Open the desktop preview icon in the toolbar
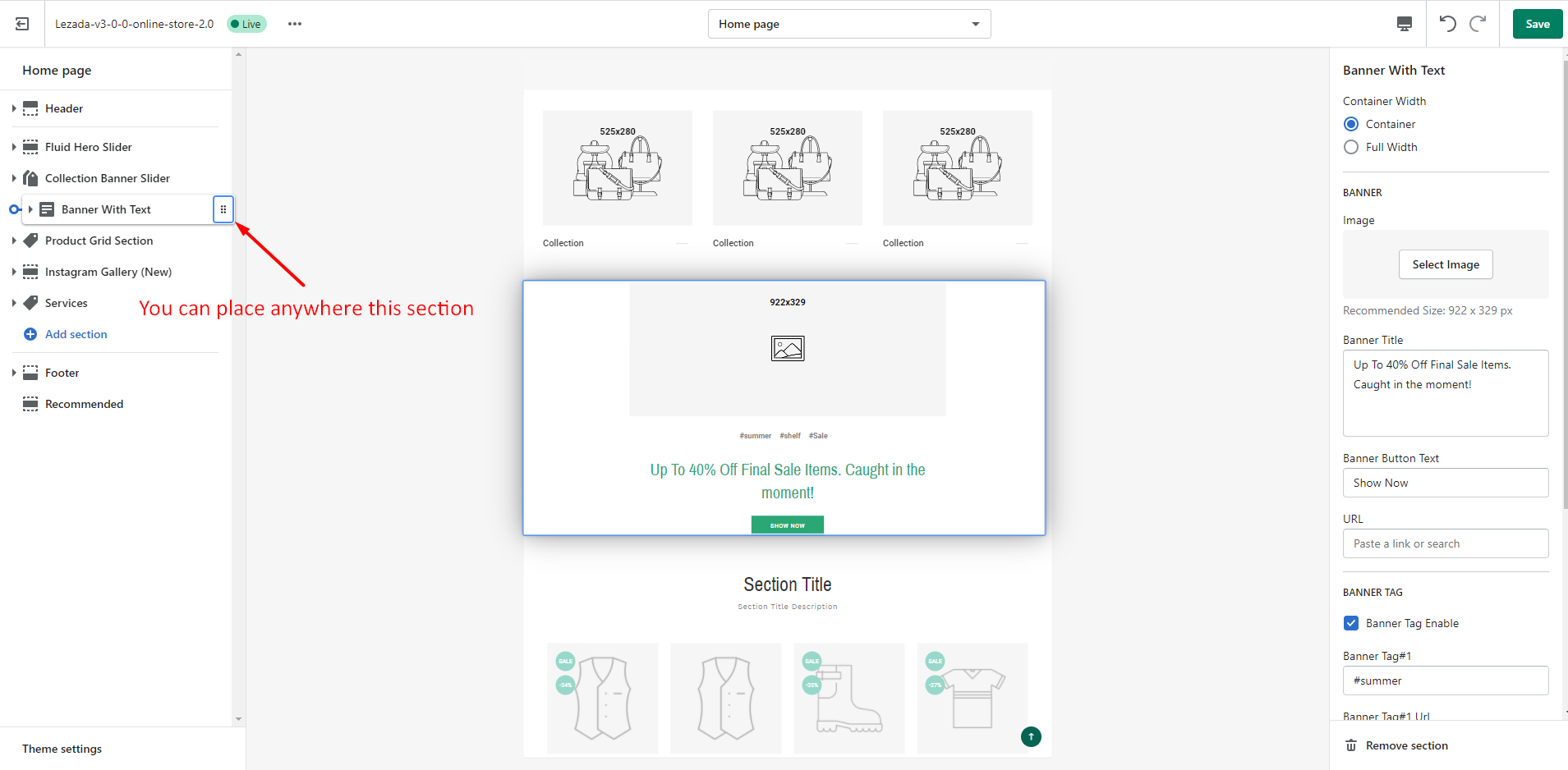Image resolution: width=1568 pixels, height=770 pixels. coord(1403,24)
